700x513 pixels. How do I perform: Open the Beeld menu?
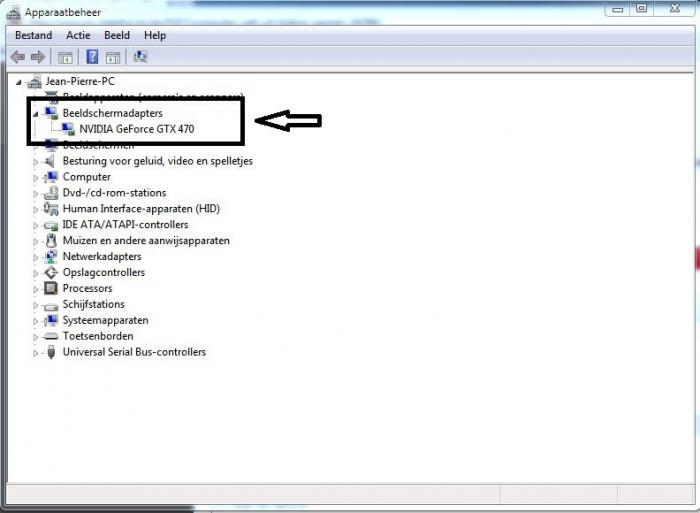(117, 35)
